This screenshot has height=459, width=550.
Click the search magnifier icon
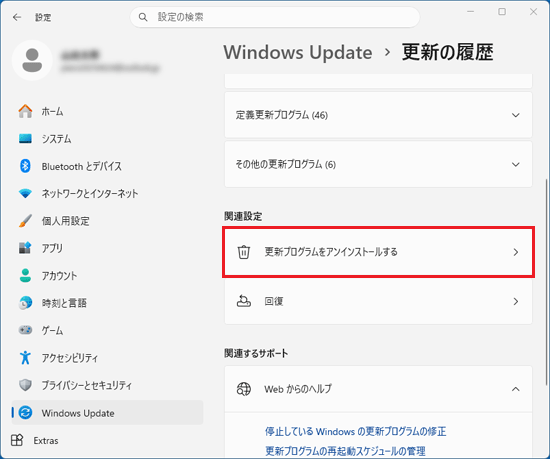143,17
